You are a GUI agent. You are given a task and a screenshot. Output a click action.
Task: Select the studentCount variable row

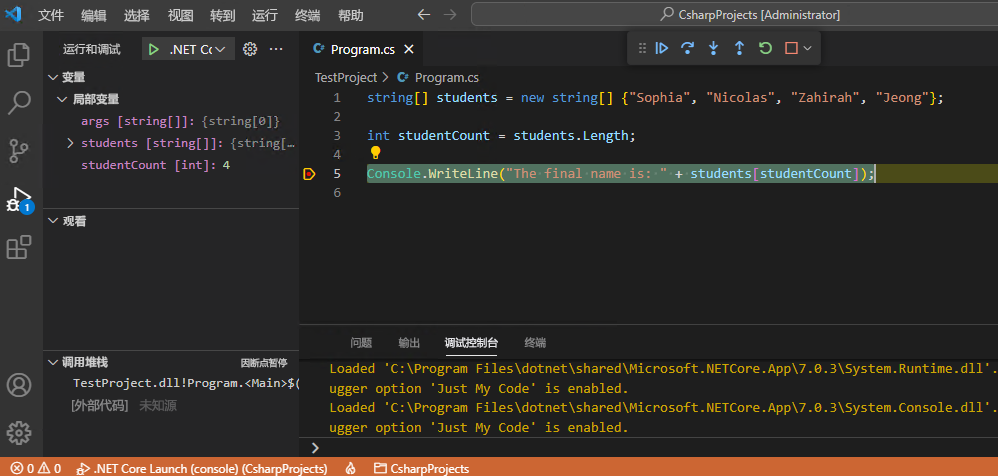coord(171,165)
